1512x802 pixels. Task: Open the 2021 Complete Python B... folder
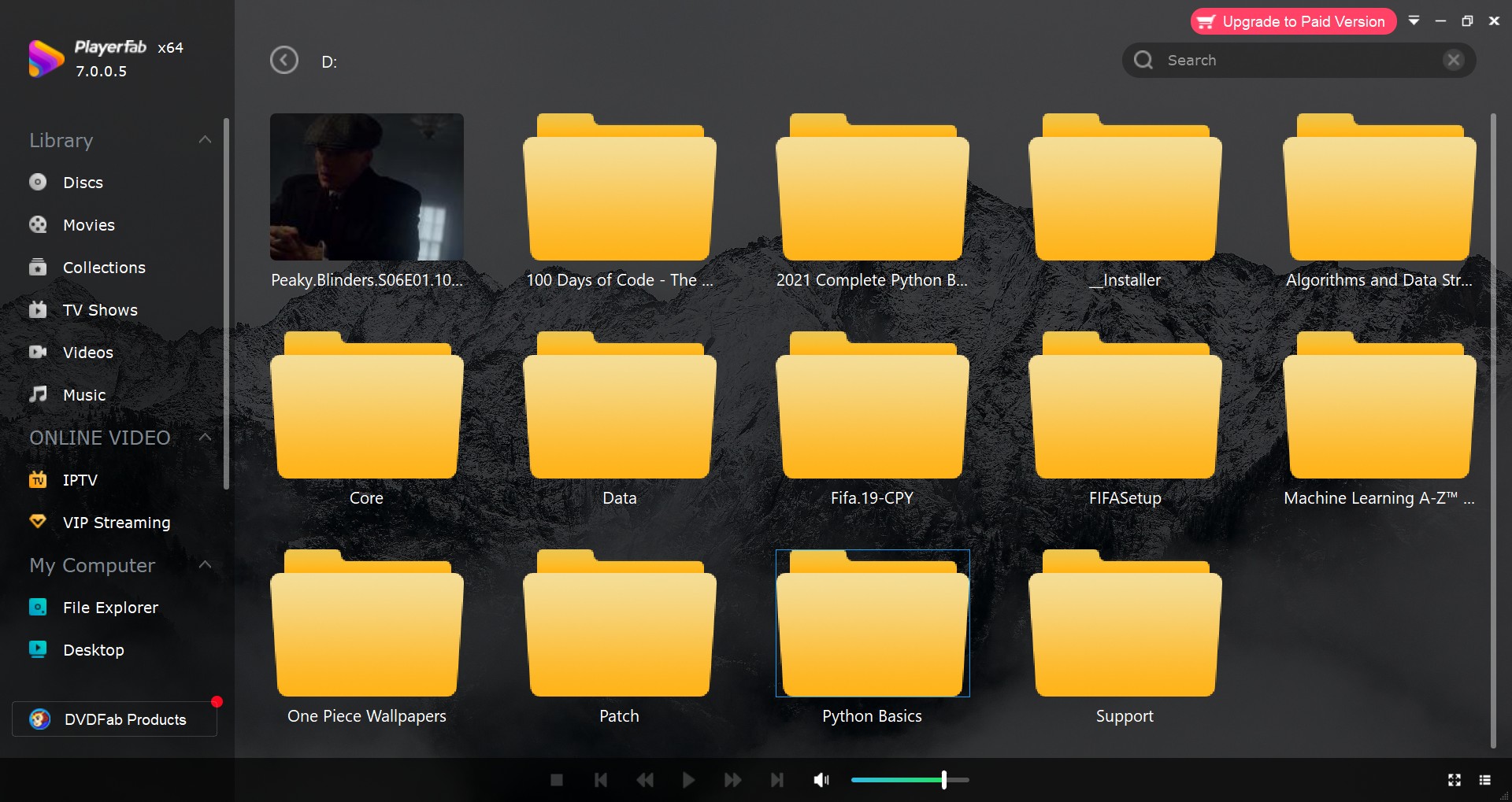click(x=873, y=187)
